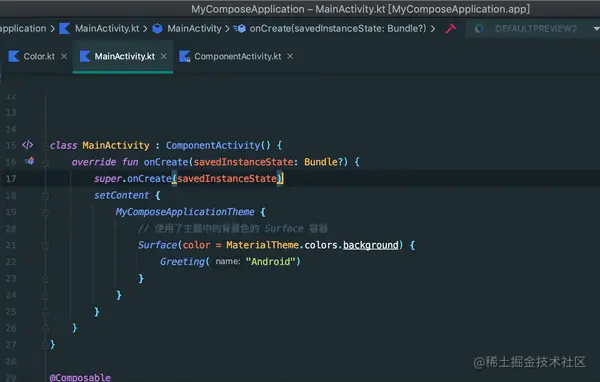
Task: Click the override gutter icon on line 16
Action: [x=29, y=161]
